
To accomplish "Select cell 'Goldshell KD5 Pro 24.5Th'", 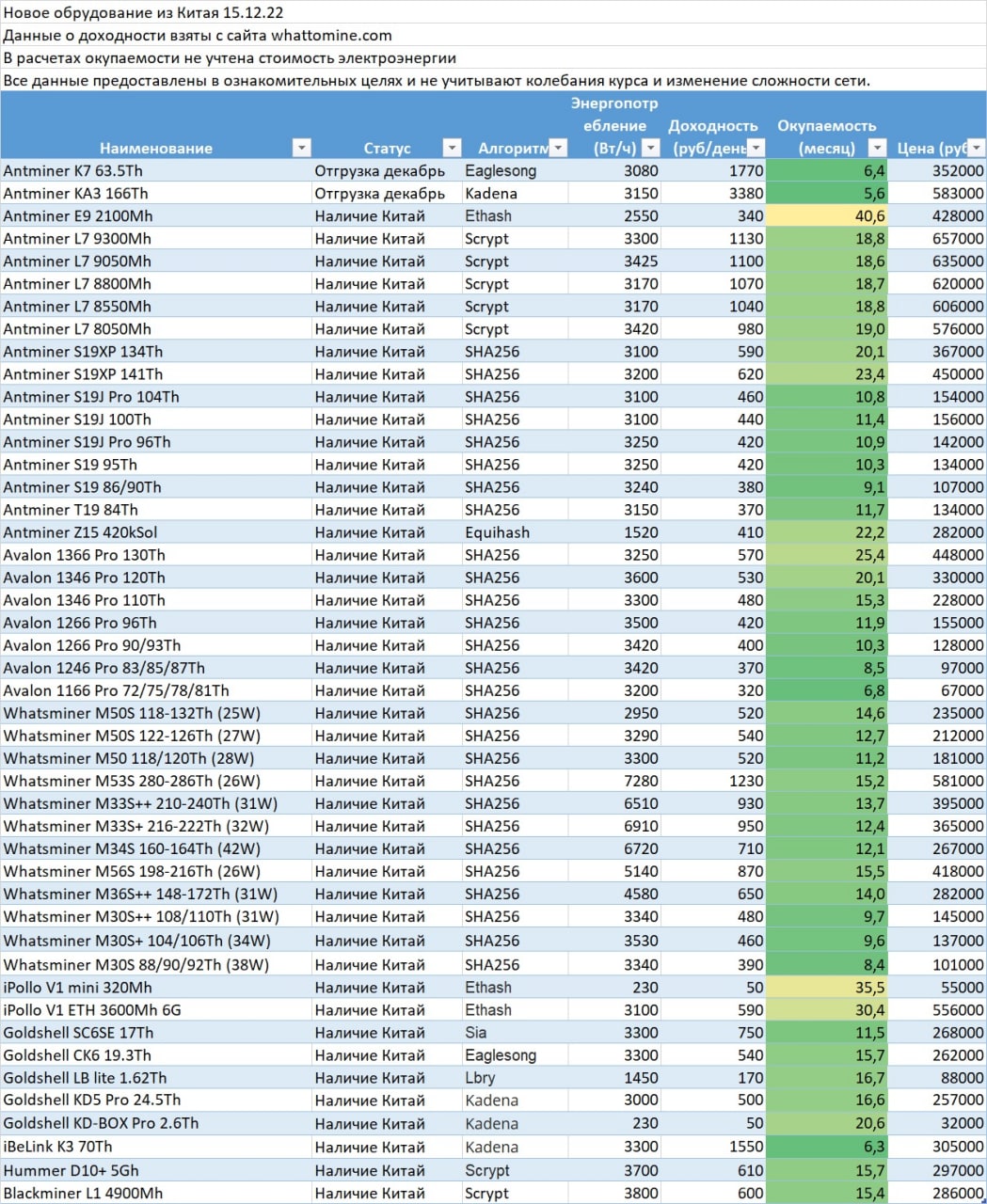I will (156, 1100).
